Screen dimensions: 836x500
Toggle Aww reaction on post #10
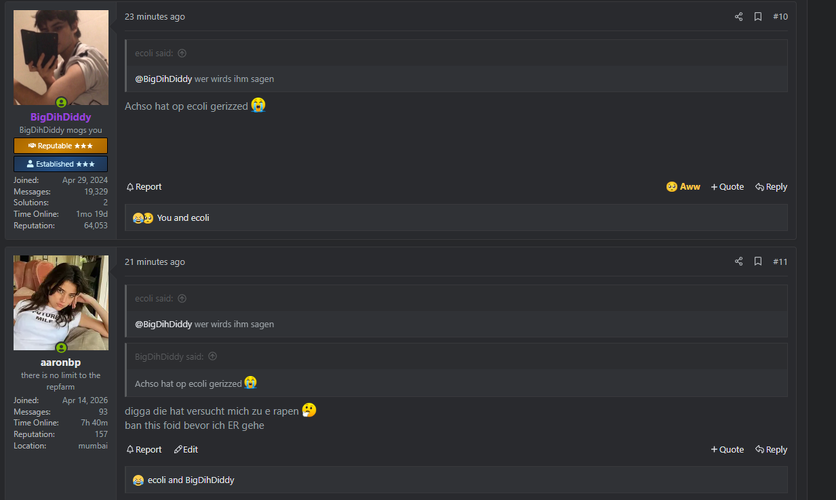683,187
